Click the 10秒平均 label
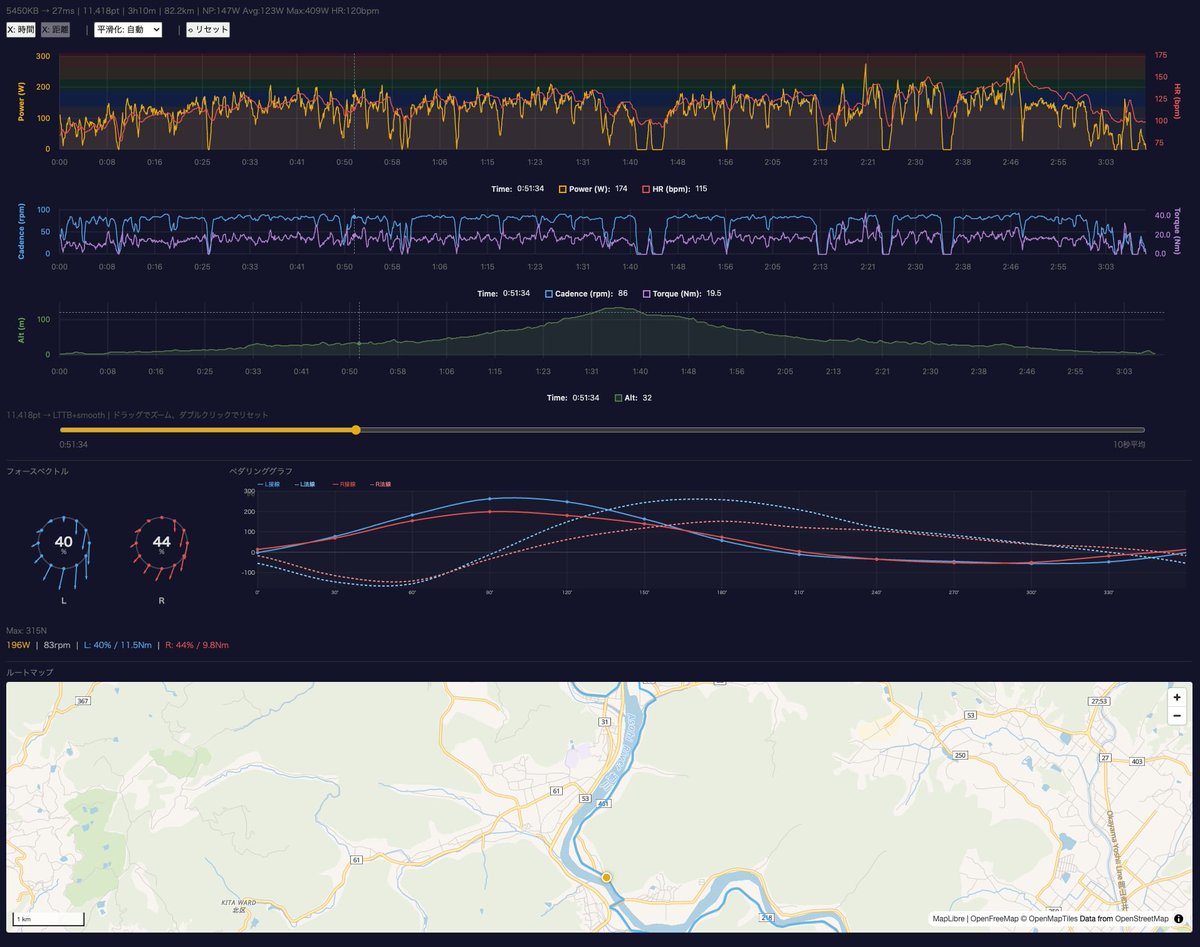 click(1129, 444)
